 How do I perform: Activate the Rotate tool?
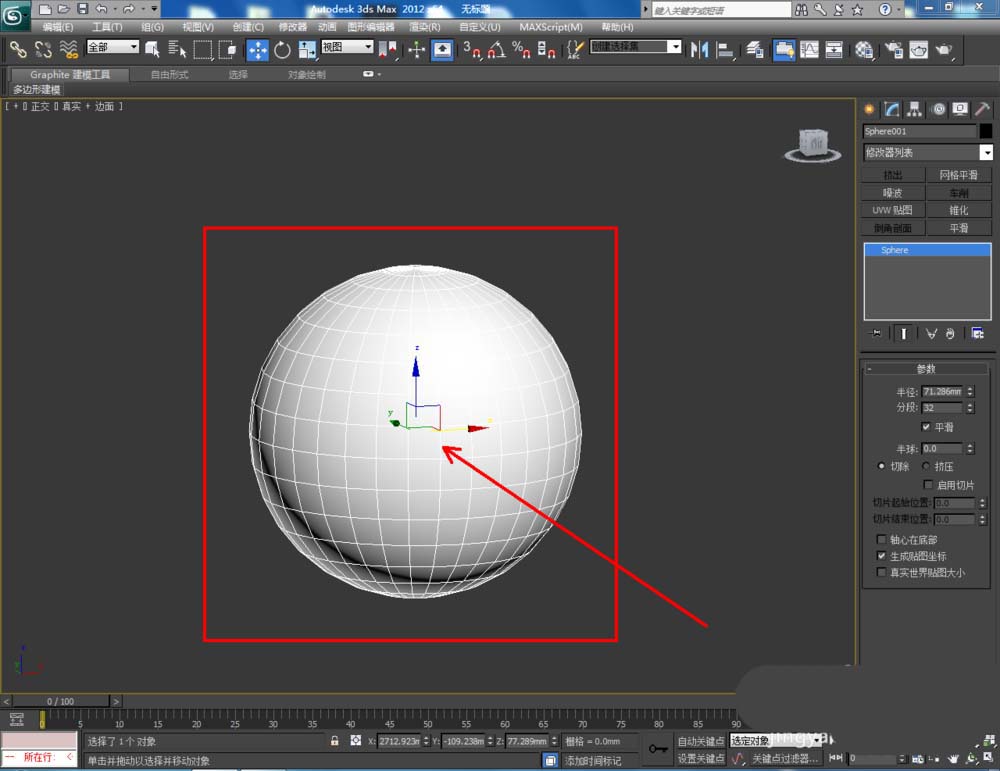click(282, 49)
